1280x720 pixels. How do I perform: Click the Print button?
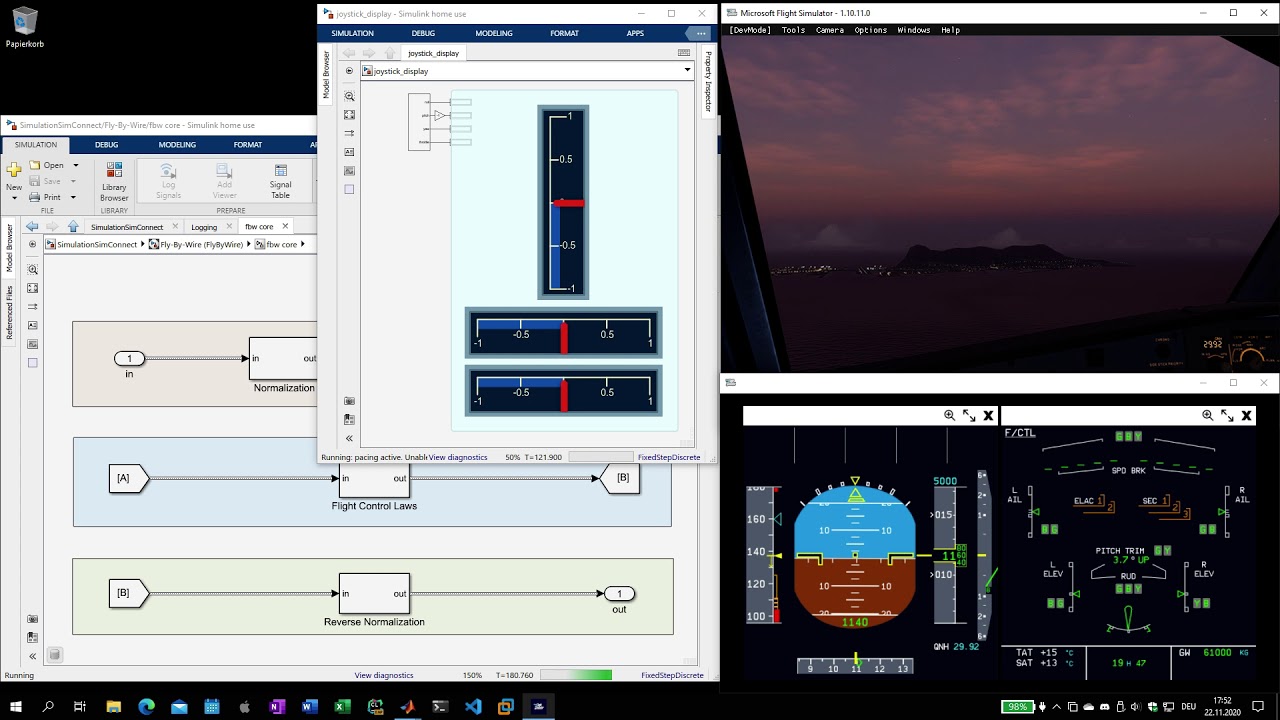pos(46,197)
